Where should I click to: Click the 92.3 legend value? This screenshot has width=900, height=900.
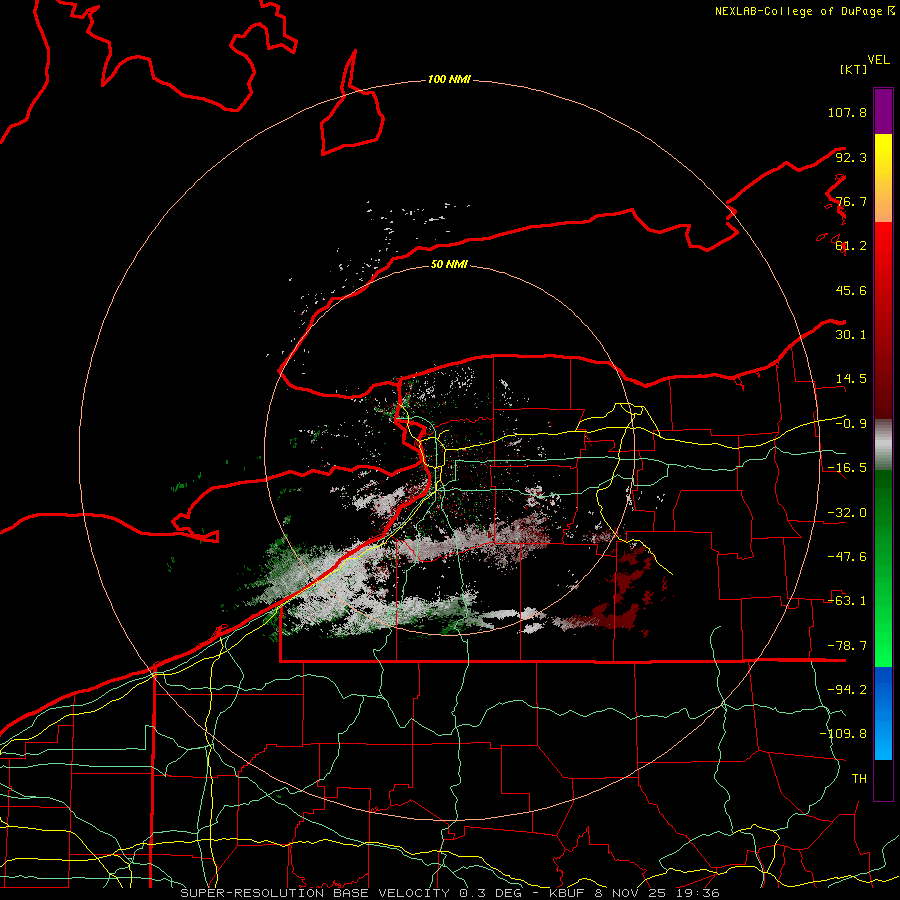pyautogui.click(x=851, y=157)
